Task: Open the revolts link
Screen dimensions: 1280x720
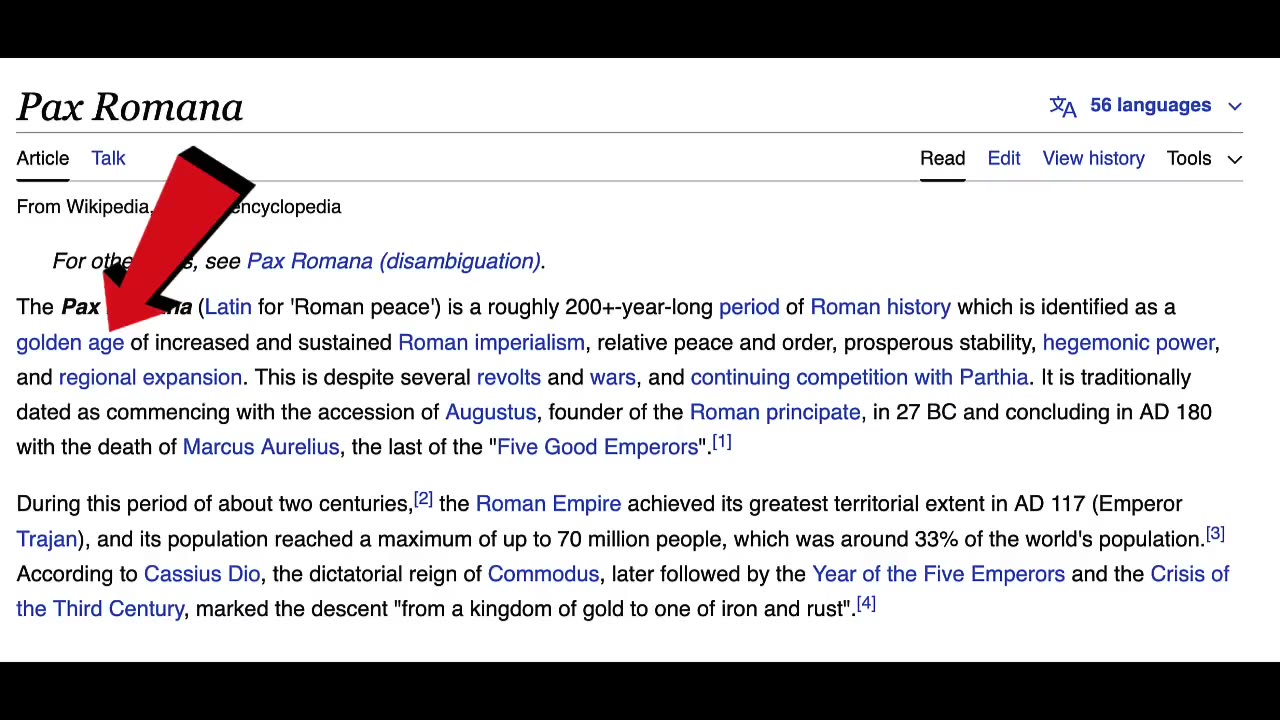Action: click(x=508, y=377)
